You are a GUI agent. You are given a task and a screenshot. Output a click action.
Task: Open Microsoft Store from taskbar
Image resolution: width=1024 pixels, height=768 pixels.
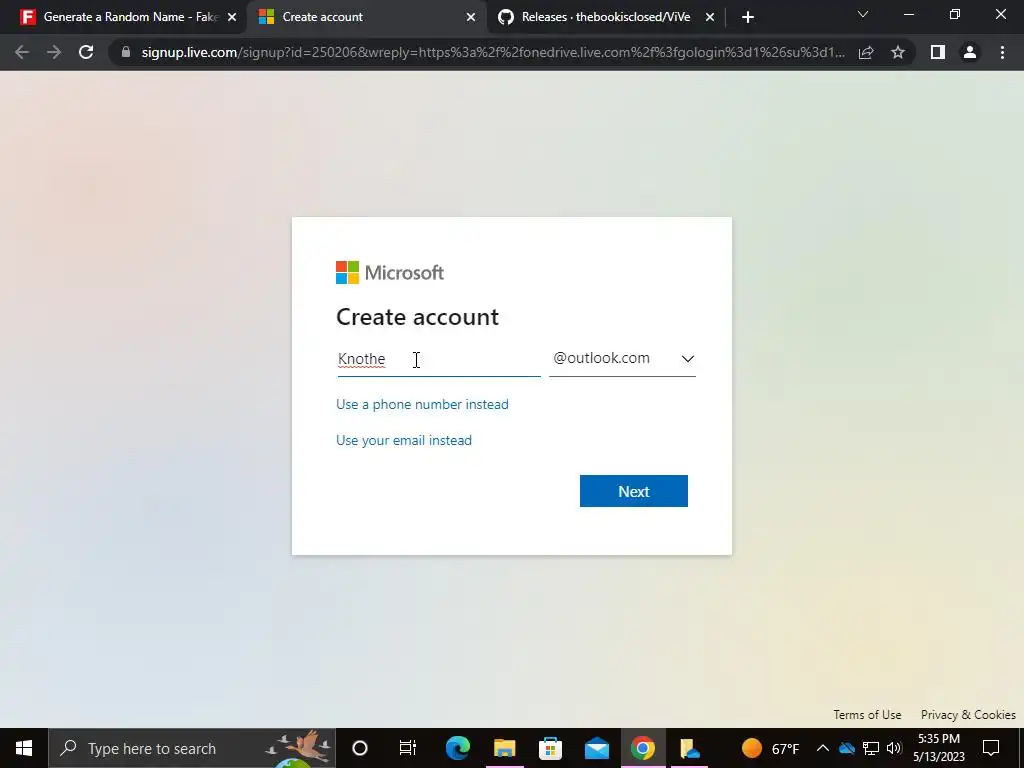pyautogui.click(x=551, y=748)
